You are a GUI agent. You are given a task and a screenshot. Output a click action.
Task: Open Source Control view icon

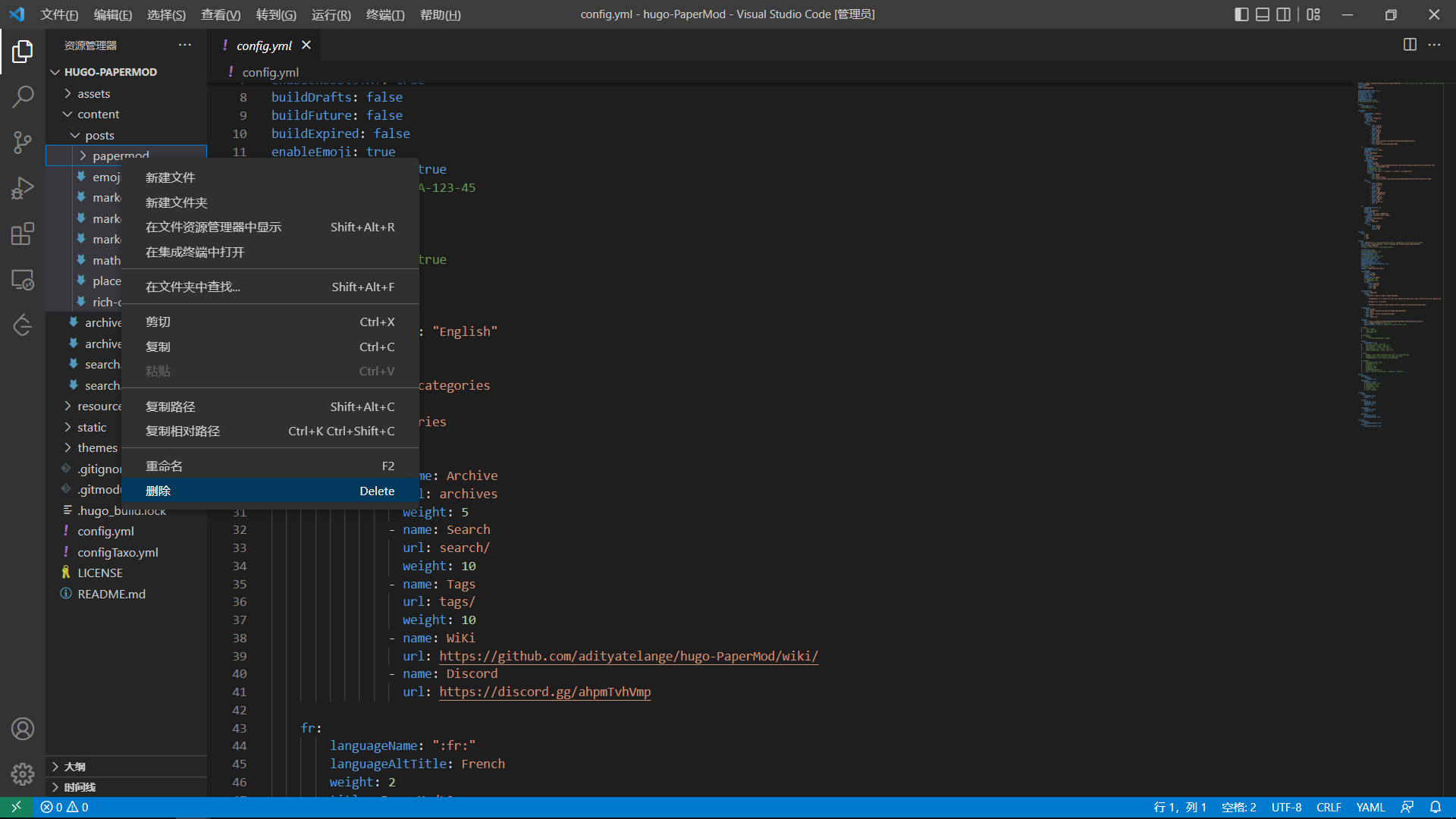click(23, 142)
